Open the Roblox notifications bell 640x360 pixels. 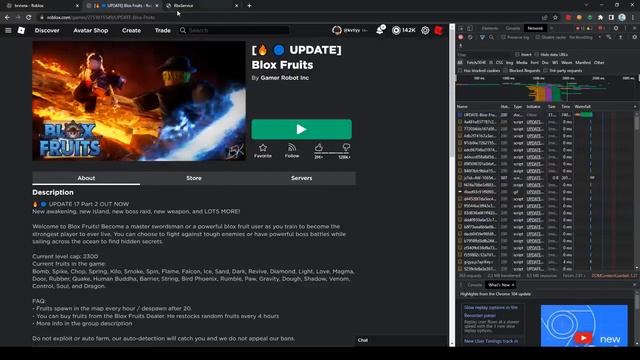point(380,30)
